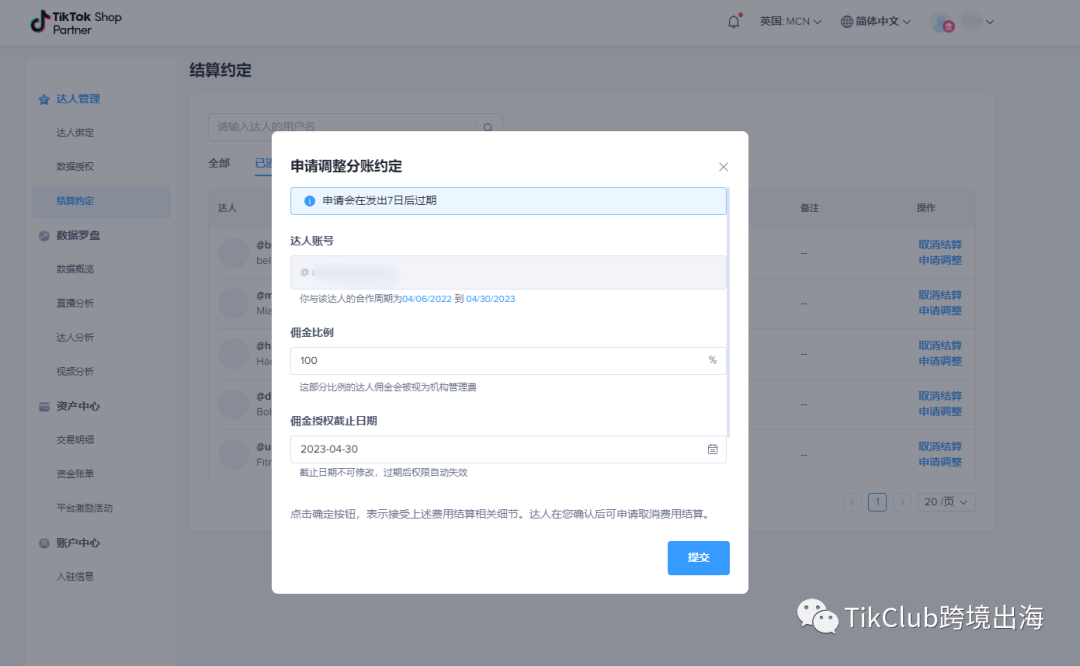Switch to the 全部 tab

click(x=219, y=163)
